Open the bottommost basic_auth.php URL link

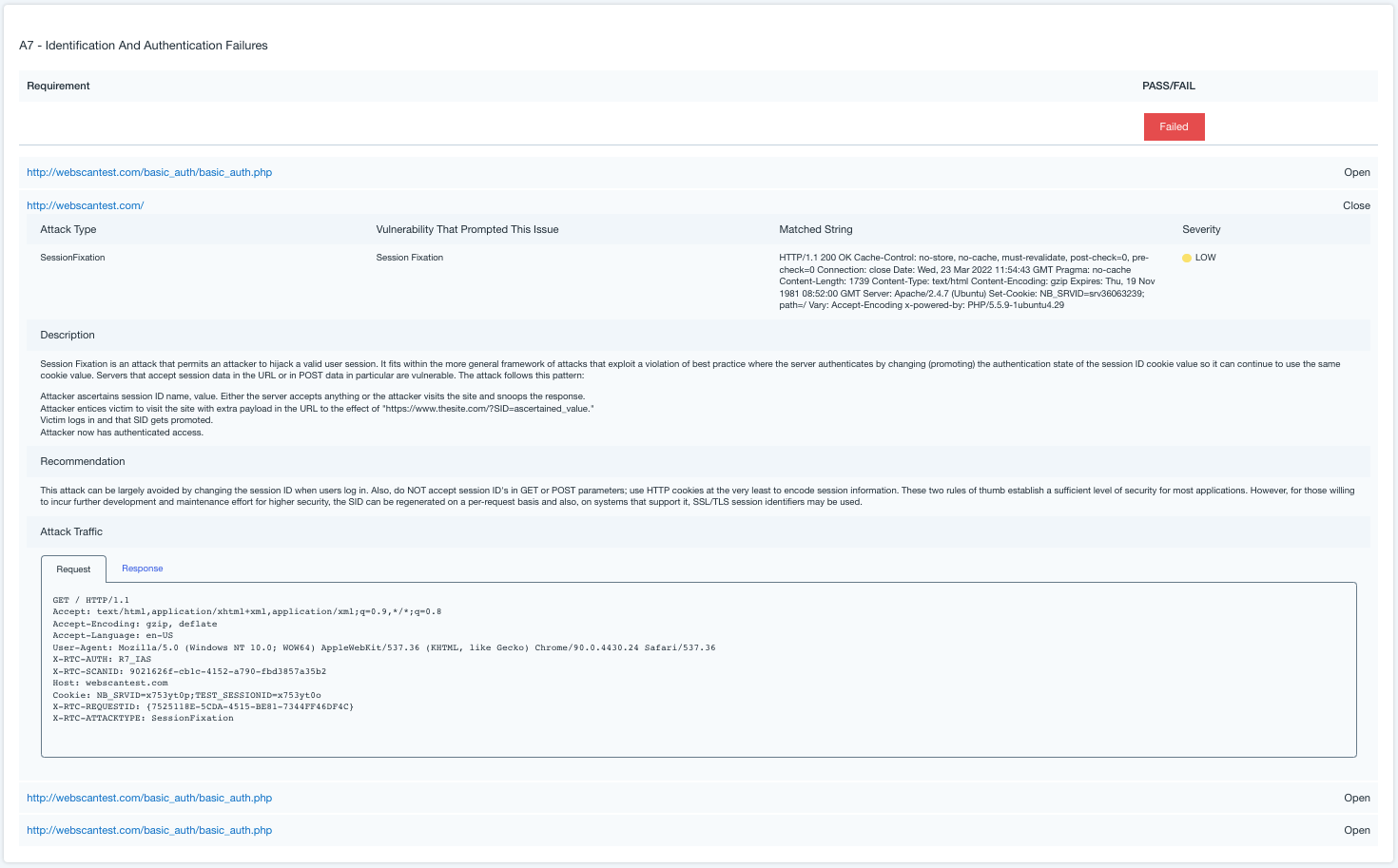pyautogui.click(x=149, y=830)
